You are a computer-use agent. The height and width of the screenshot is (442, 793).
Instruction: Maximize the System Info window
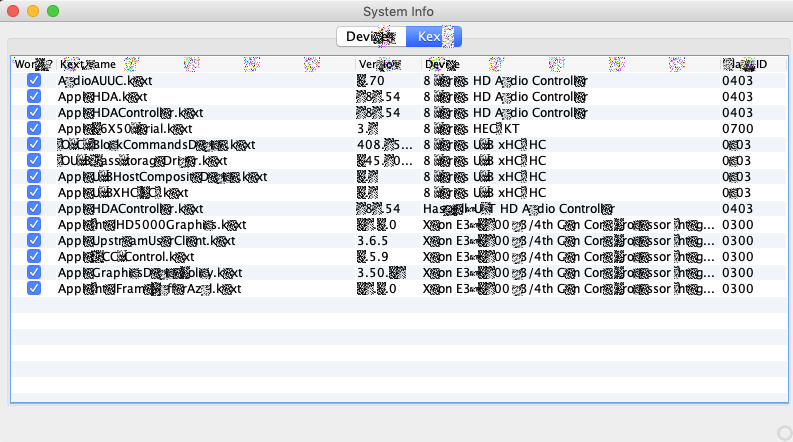coord(53,11)
